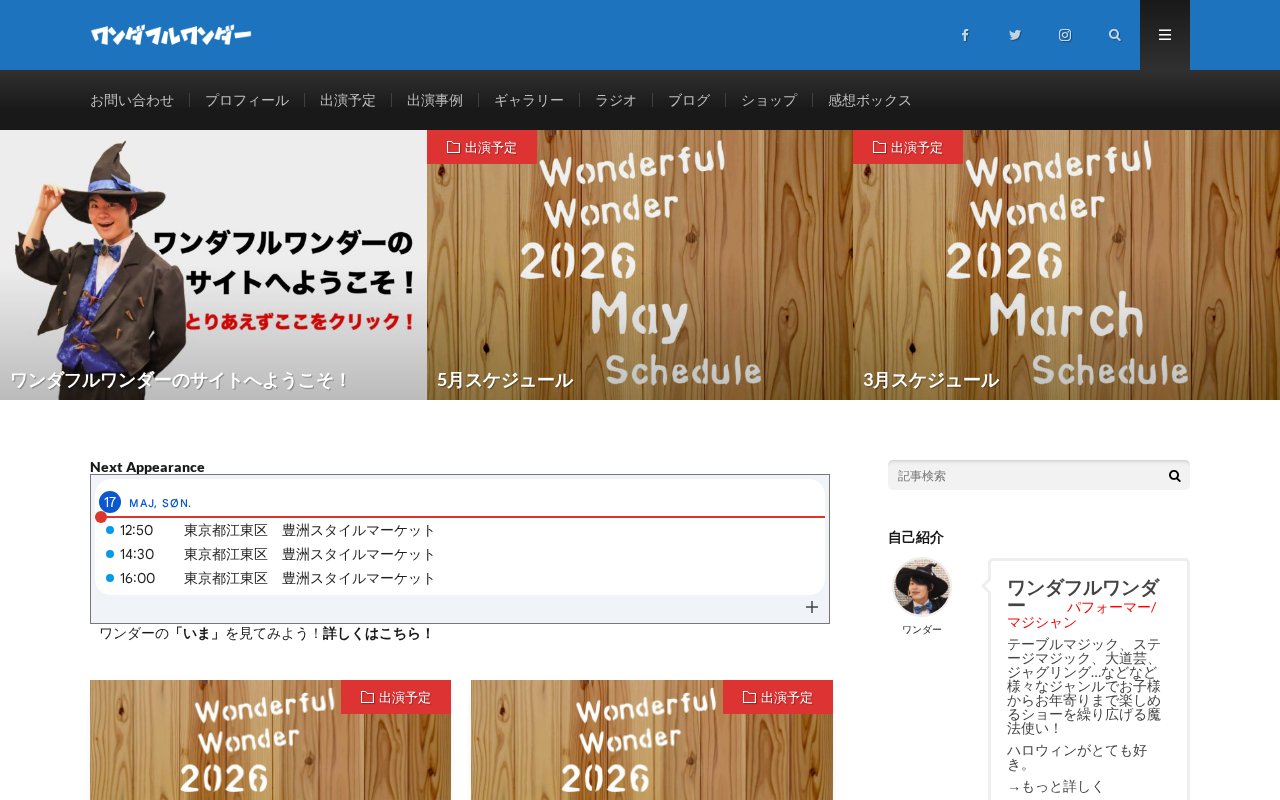The image size is (1280, 800).
Task: Open the プロフィール menu item
Action: [247, 100]
